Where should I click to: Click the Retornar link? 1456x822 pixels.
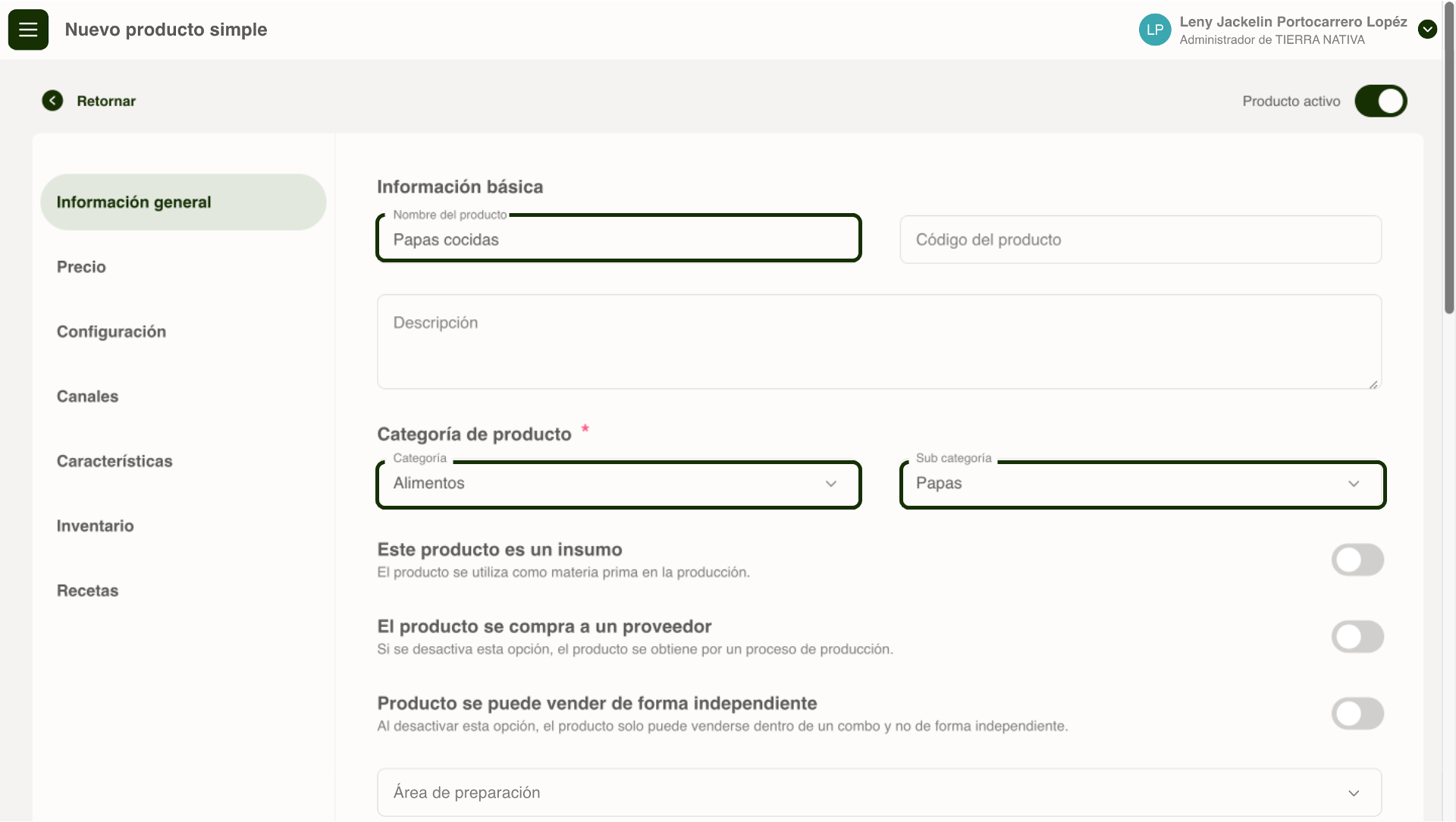[106, 101]
